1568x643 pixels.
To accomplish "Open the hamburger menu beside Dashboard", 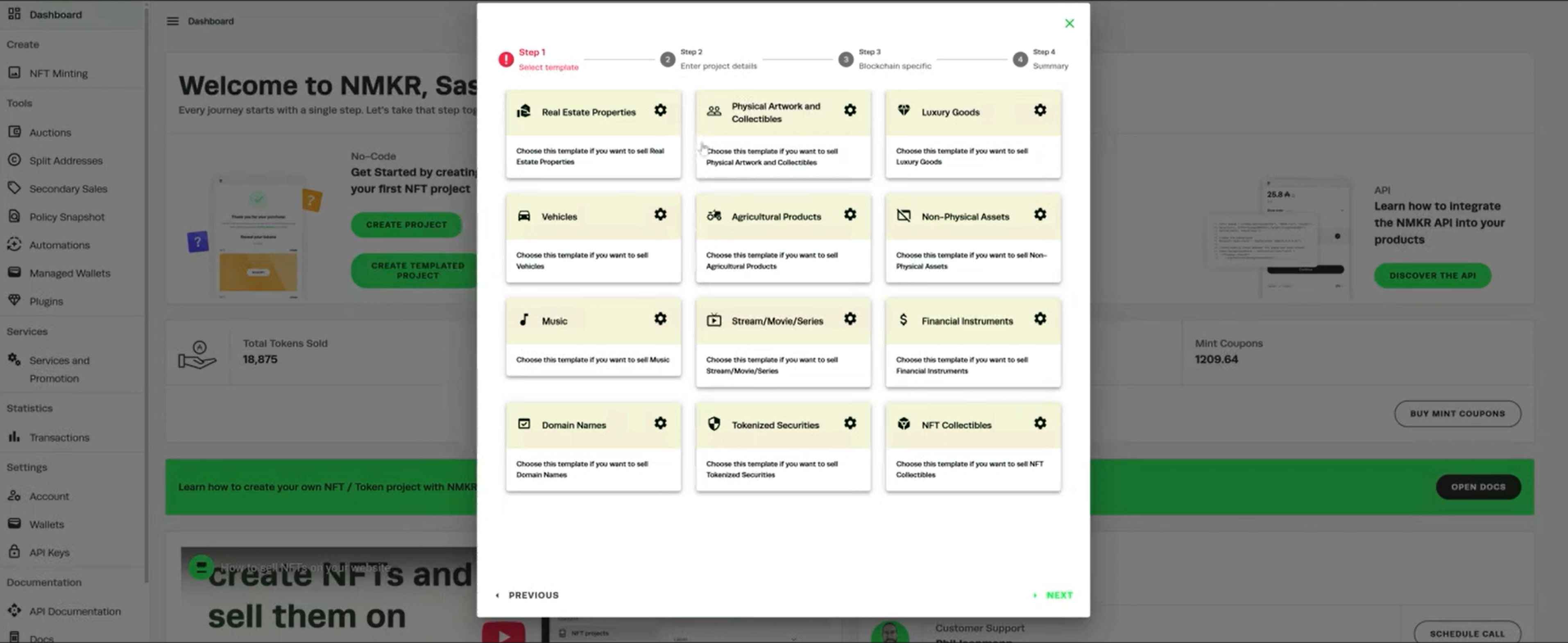I will coord(173,21).
